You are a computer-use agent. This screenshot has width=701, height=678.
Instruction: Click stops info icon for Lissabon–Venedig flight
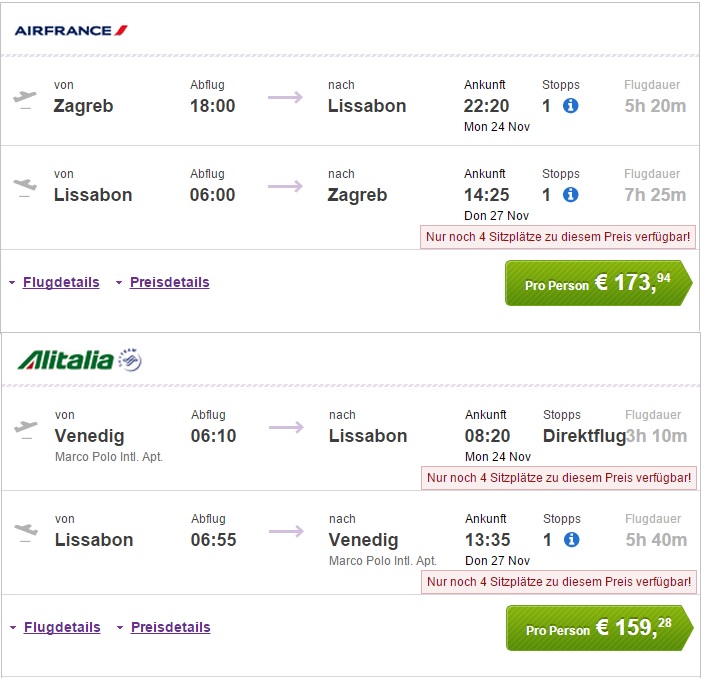(x=572, y=540)
